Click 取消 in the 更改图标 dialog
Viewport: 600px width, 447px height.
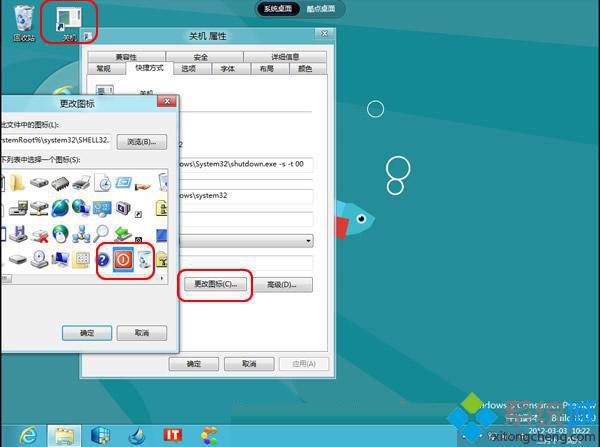point(142,333)
